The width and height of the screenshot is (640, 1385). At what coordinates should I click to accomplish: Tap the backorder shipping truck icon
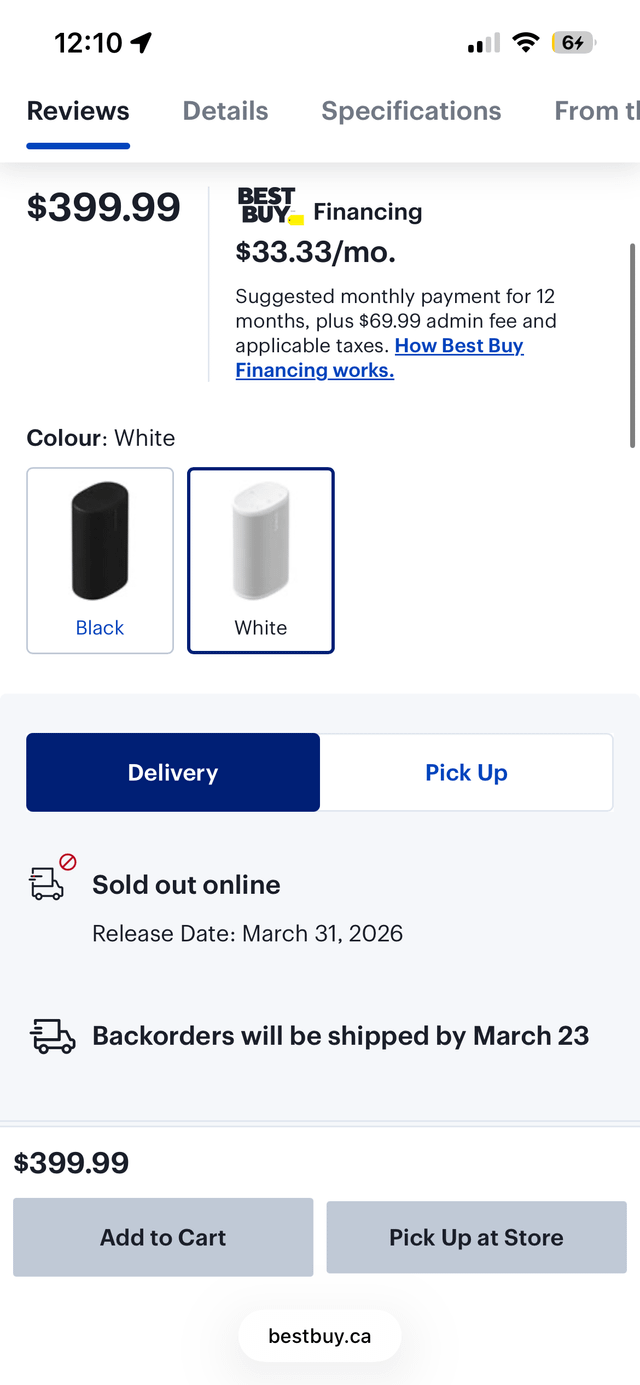coord(53,1036)
